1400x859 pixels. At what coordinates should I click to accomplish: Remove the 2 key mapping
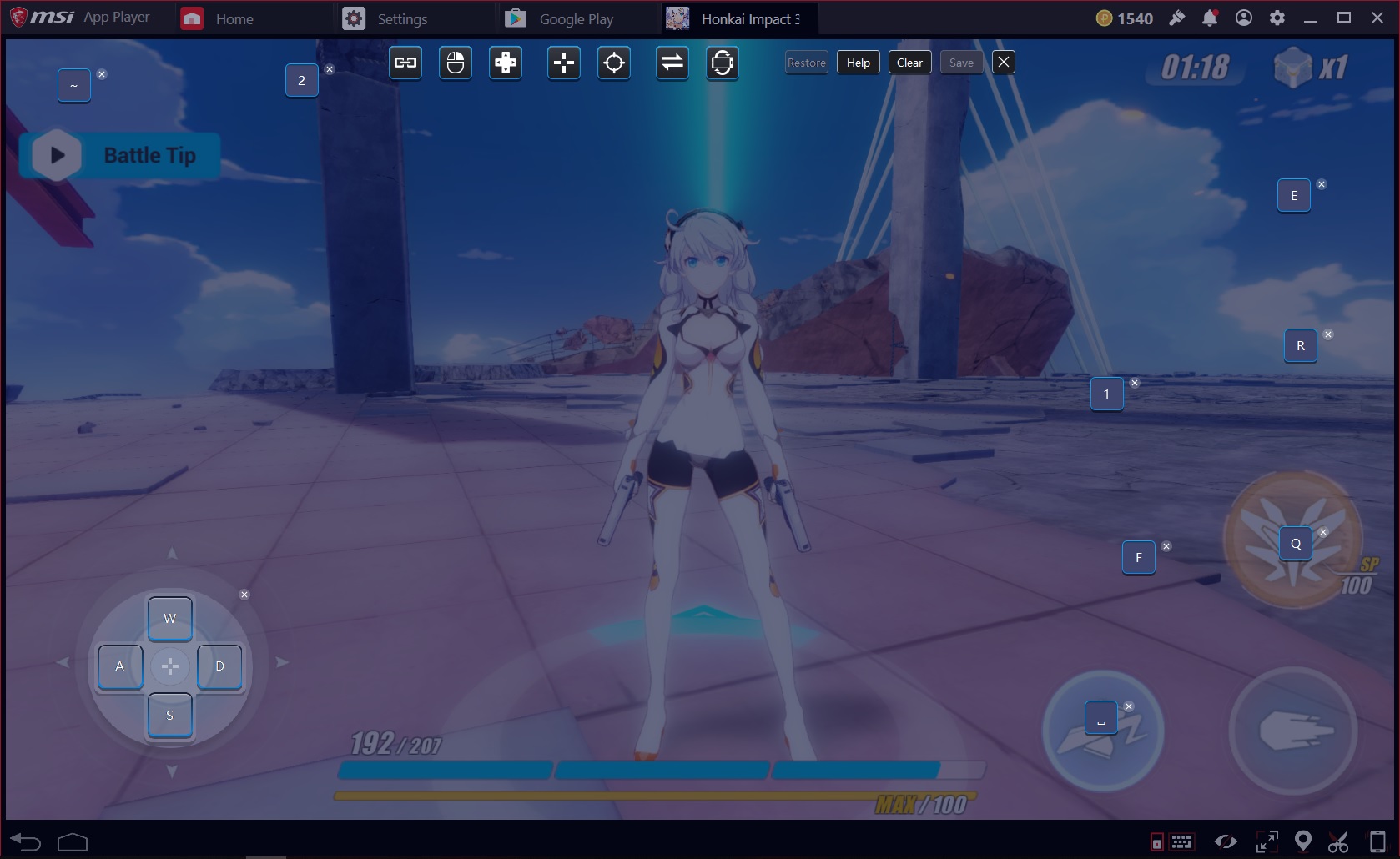[x=330, y=69]
